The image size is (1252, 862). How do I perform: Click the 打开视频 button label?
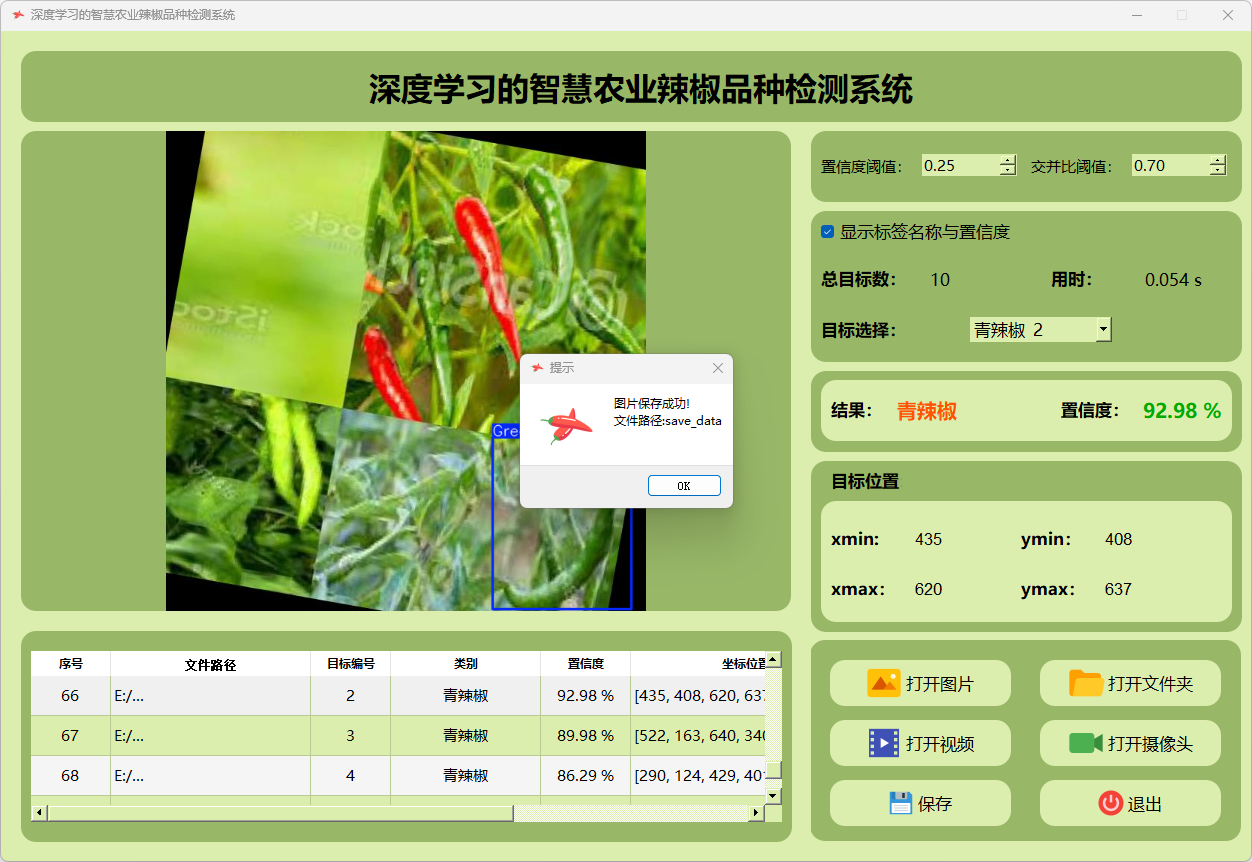(940, 744)
